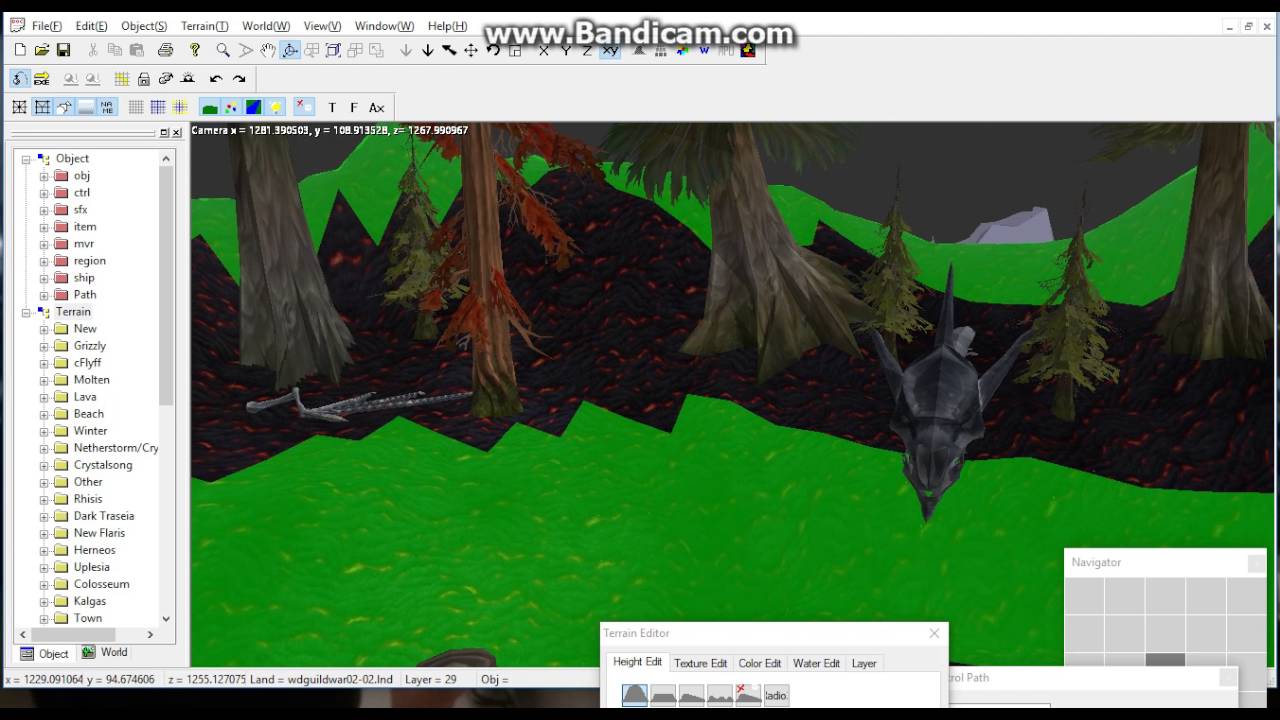Save using the floppy disk icon

63,50
